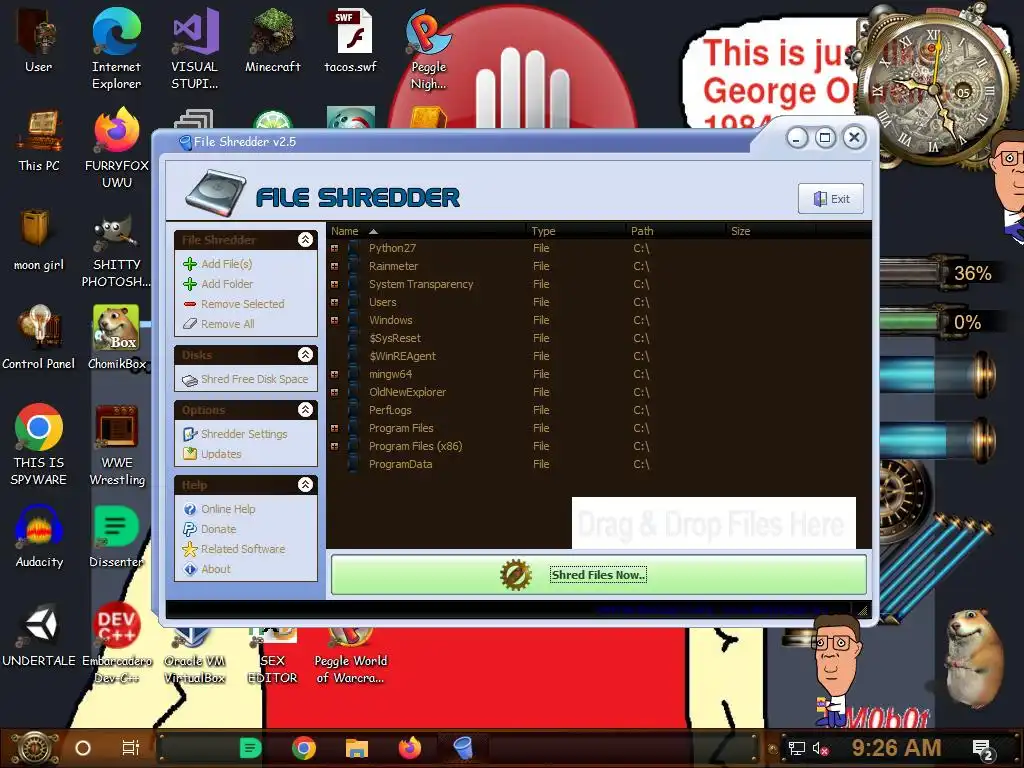Collapse the Disks sidebar panel

click(x=305, y=355)
